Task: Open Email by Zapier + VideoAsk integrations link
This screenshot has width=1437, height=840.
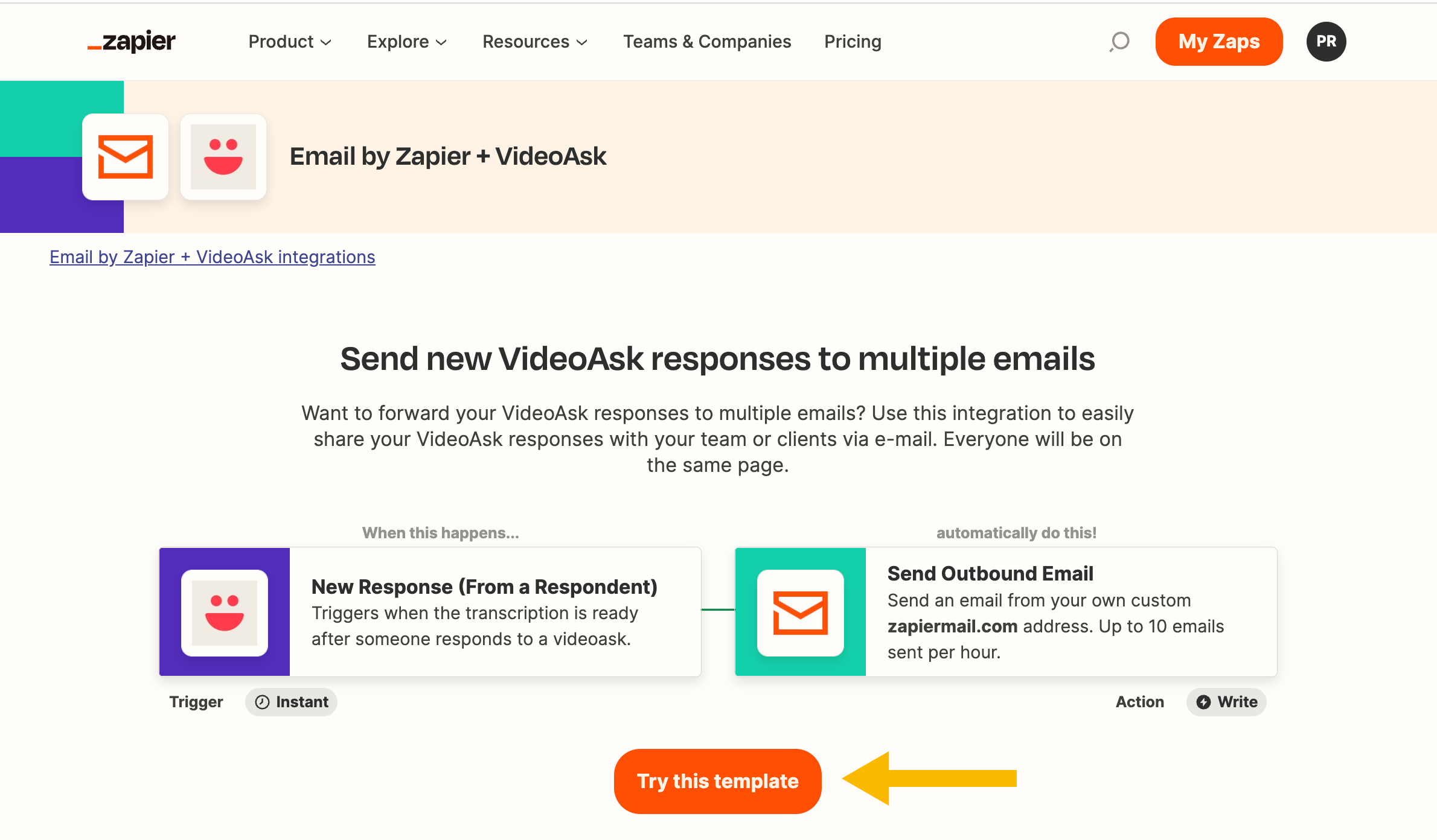Action: (213, 257)
